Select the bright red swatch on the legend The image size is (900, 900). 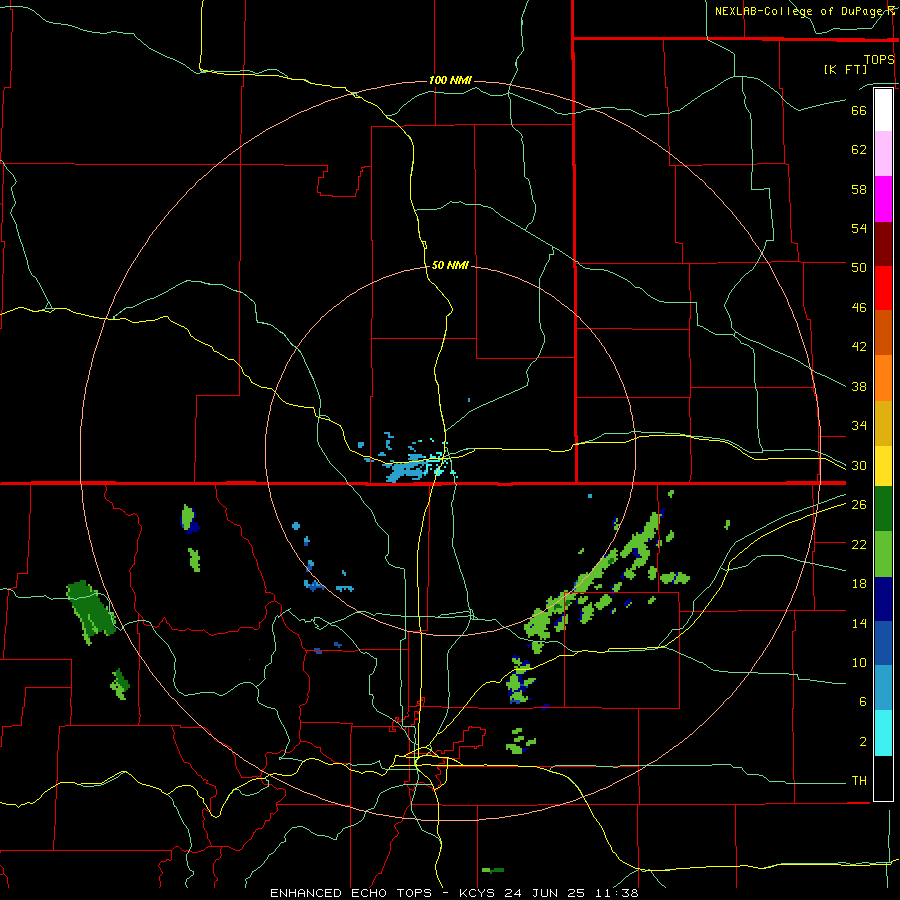coord(883,288)
